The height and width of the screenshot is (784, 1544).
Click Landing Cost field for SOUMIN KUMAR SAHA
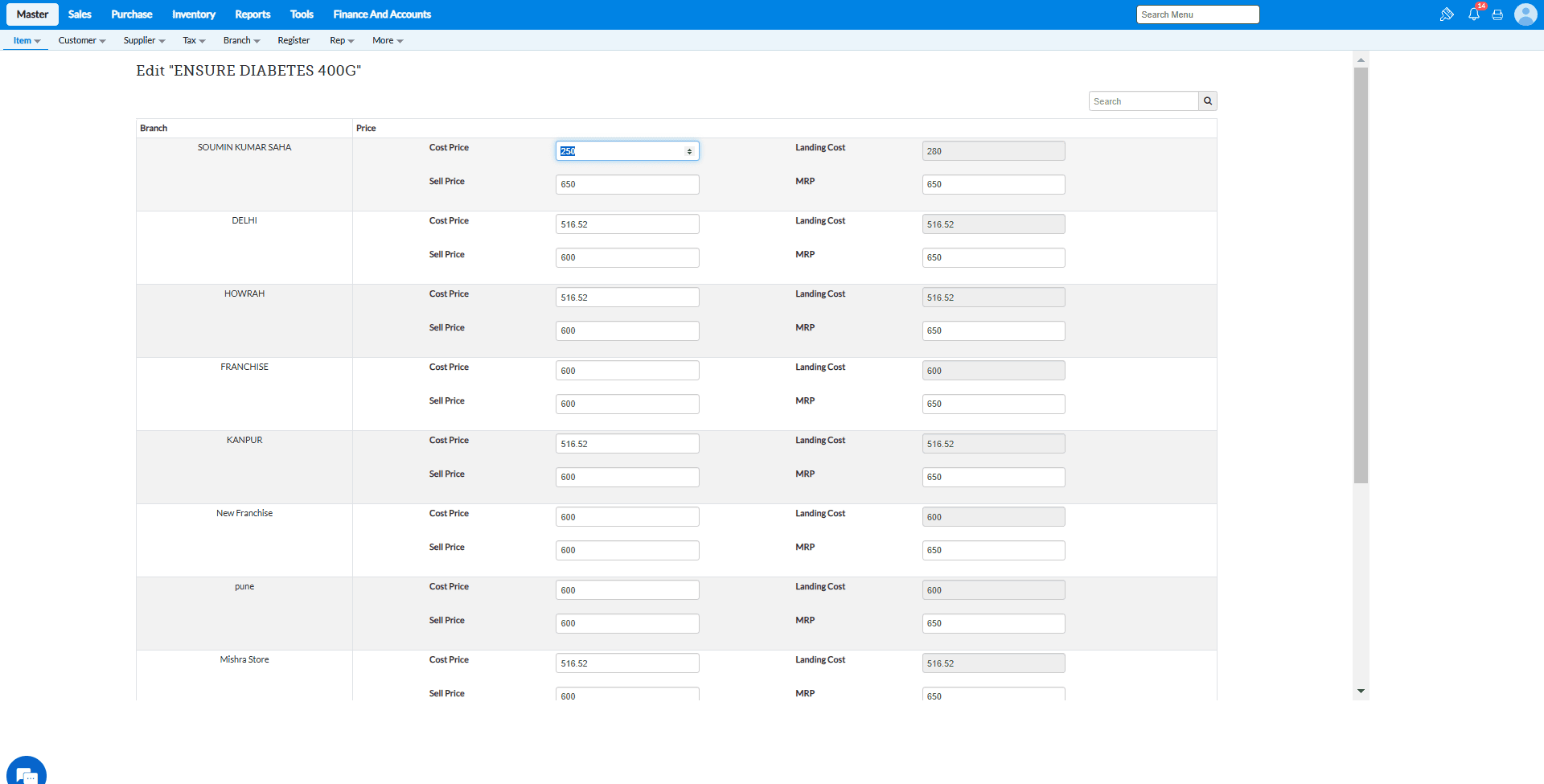993,151
